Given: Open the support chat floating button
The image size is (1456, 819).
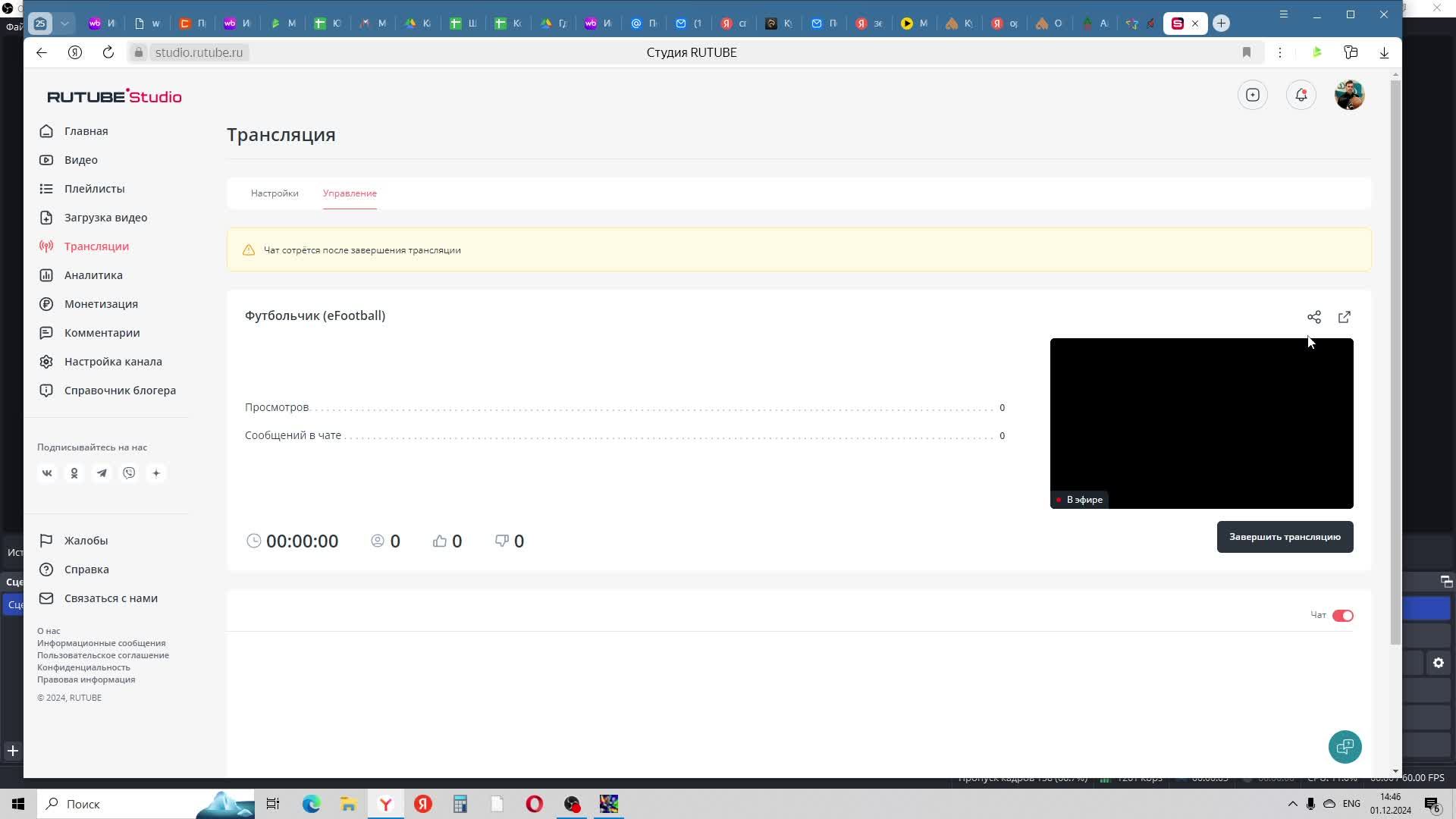Looking at the screenshot, I should click(1345, 747).
